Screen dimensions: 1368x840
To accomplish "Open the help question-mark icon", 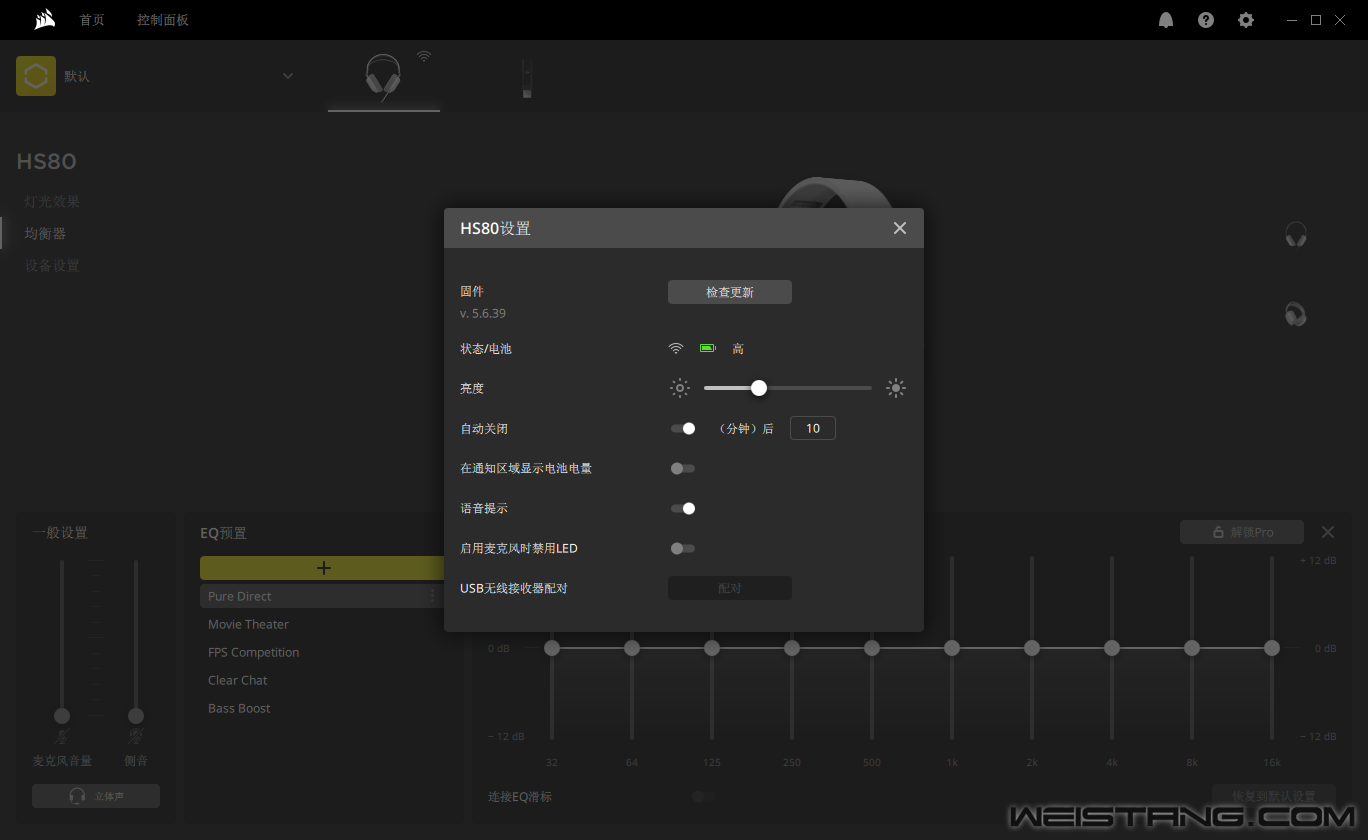I will coord(1206,20).
